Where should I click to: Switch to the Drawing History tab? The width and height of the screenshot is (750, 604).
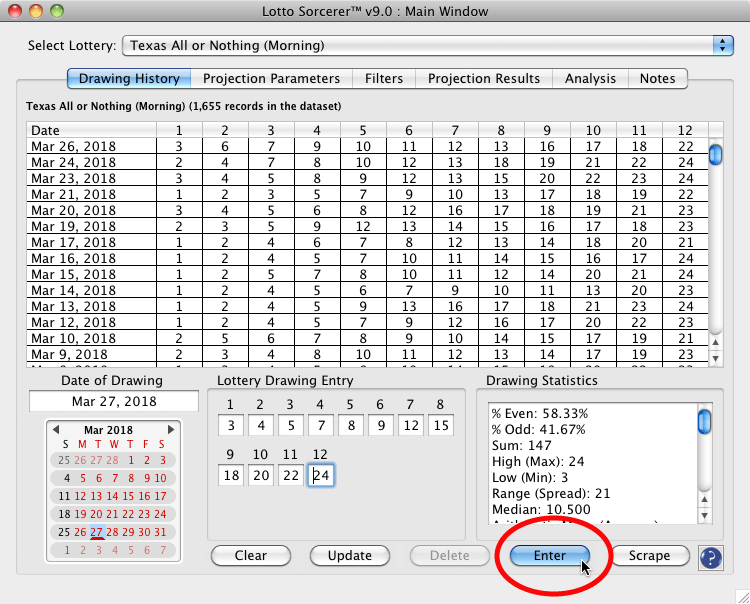pyautogui.click(x=129, y=78)
